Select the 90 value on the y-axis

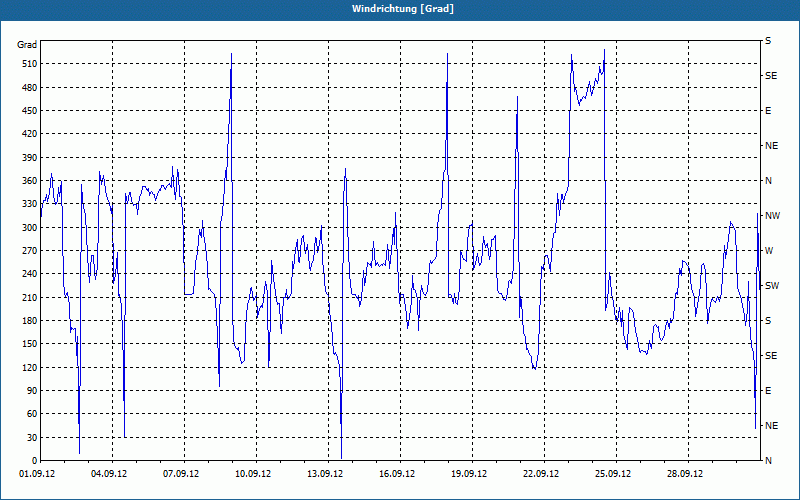click(x=32, y=391)
